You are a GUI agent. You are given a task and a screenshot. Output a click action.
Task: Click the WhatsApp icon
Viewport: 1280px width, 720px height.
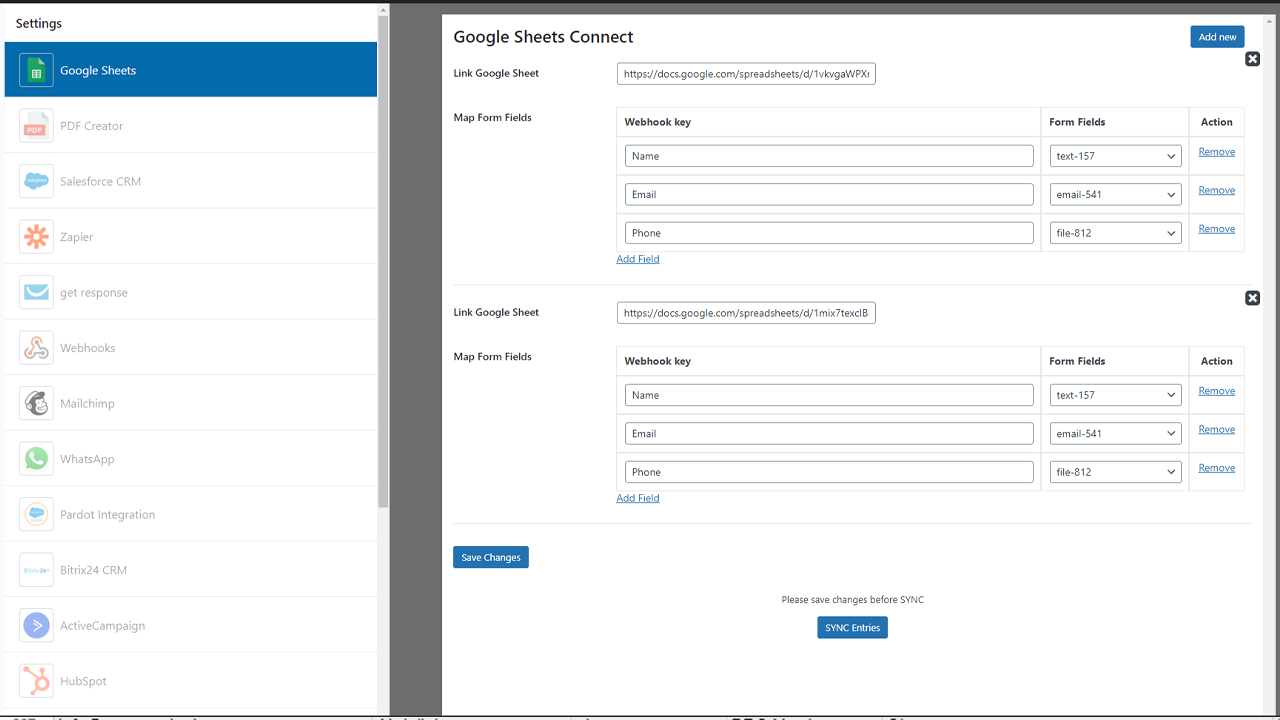36,459
